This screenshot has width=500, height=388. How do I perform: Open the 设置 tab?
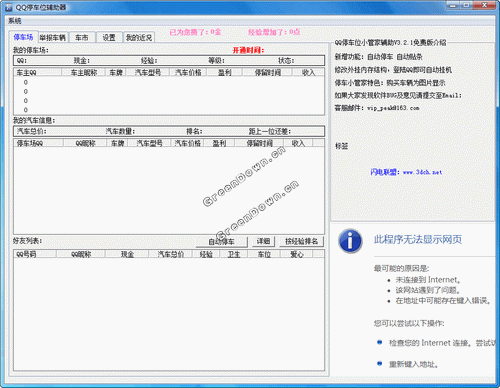pos(109,38)
